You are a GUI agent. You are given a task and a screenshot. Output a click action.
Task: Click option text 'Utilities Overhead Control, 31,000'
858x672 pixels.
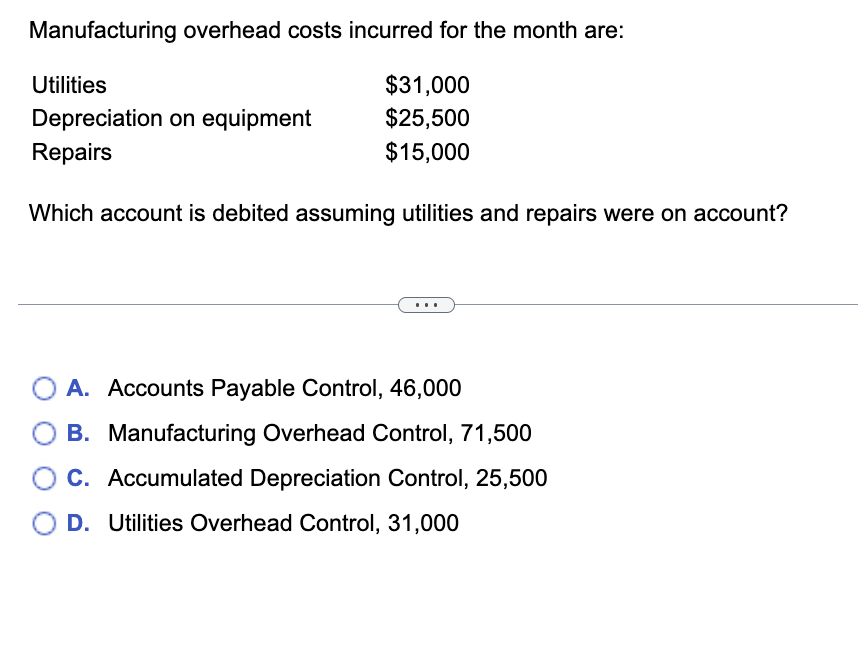[283, 523]
